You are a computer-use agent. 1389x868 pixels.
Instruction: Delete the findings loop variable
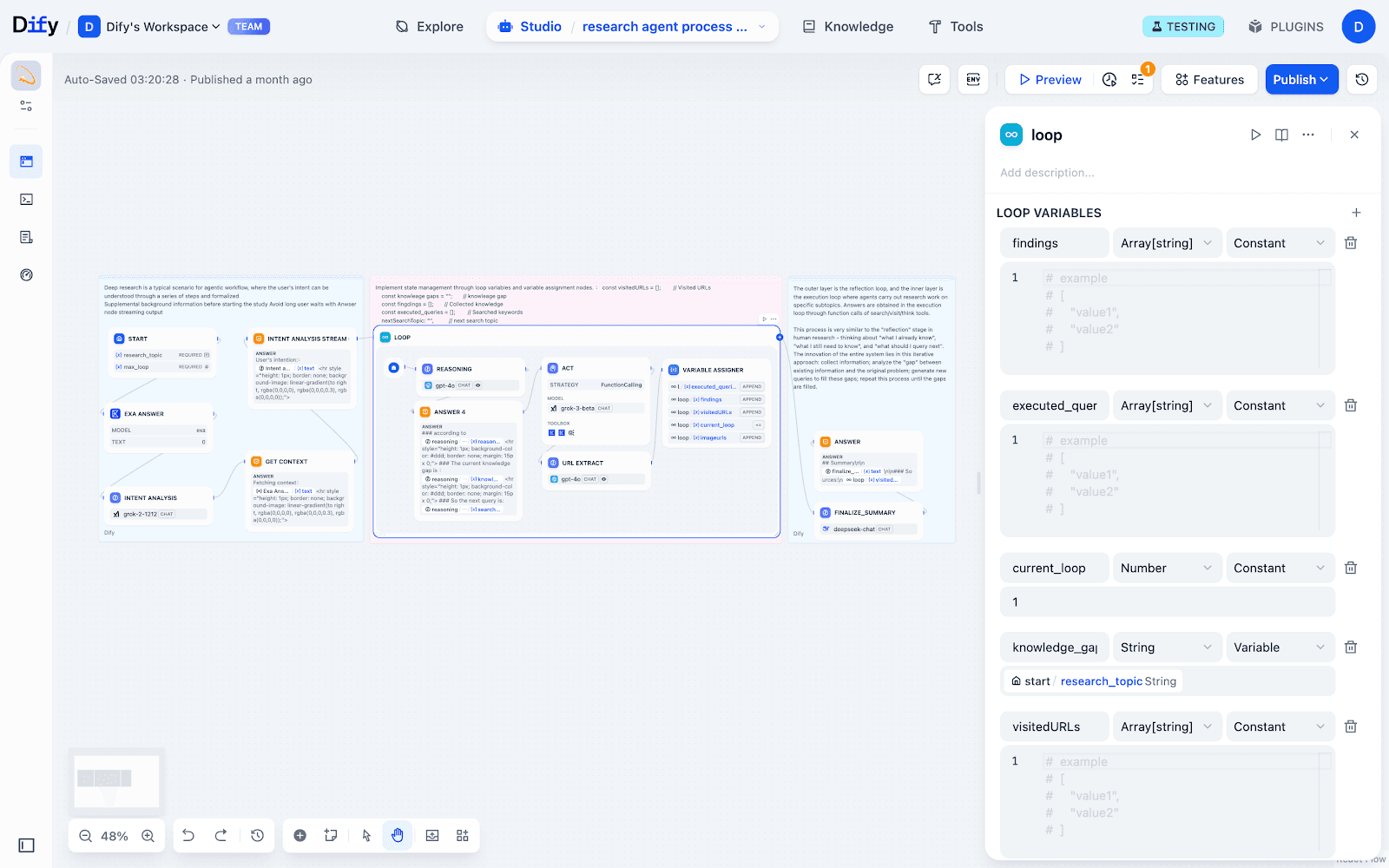click(1351, 243)
